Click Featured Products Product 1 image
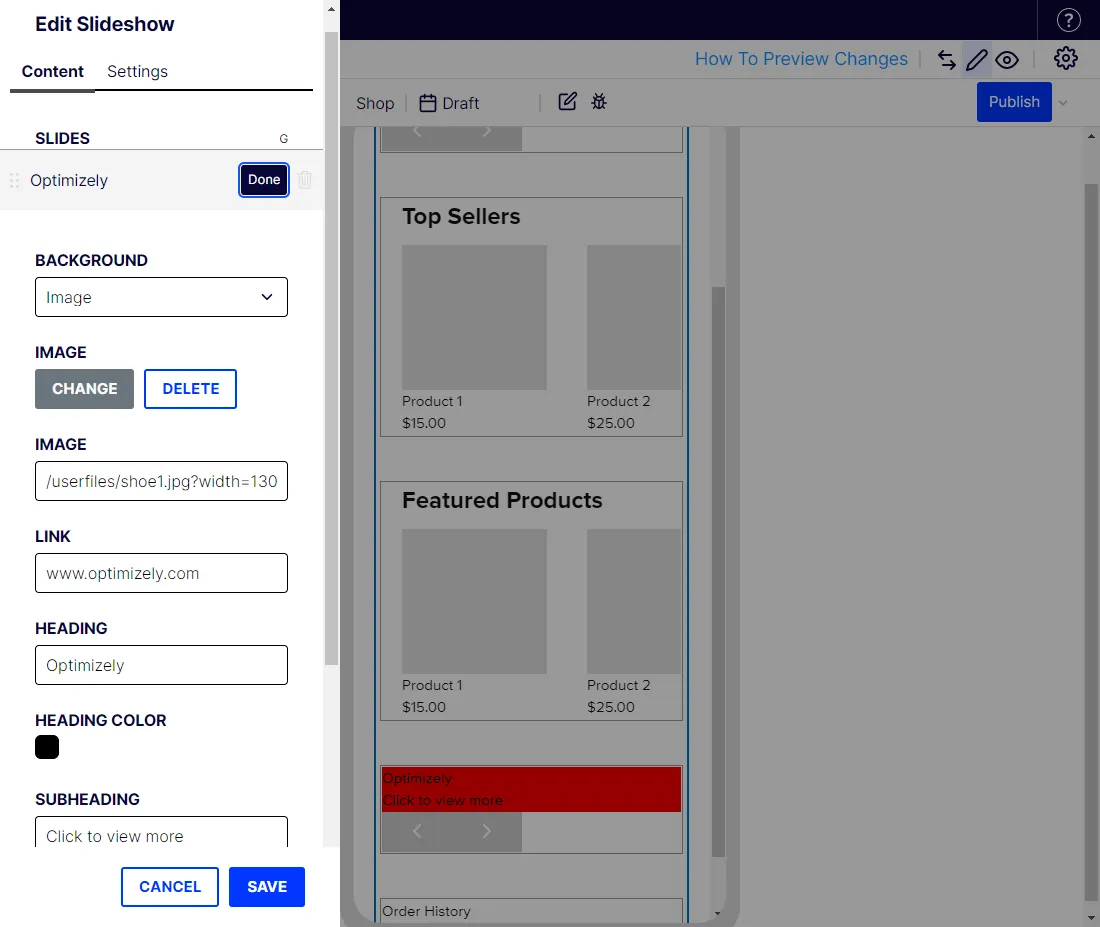 point(474,601)
